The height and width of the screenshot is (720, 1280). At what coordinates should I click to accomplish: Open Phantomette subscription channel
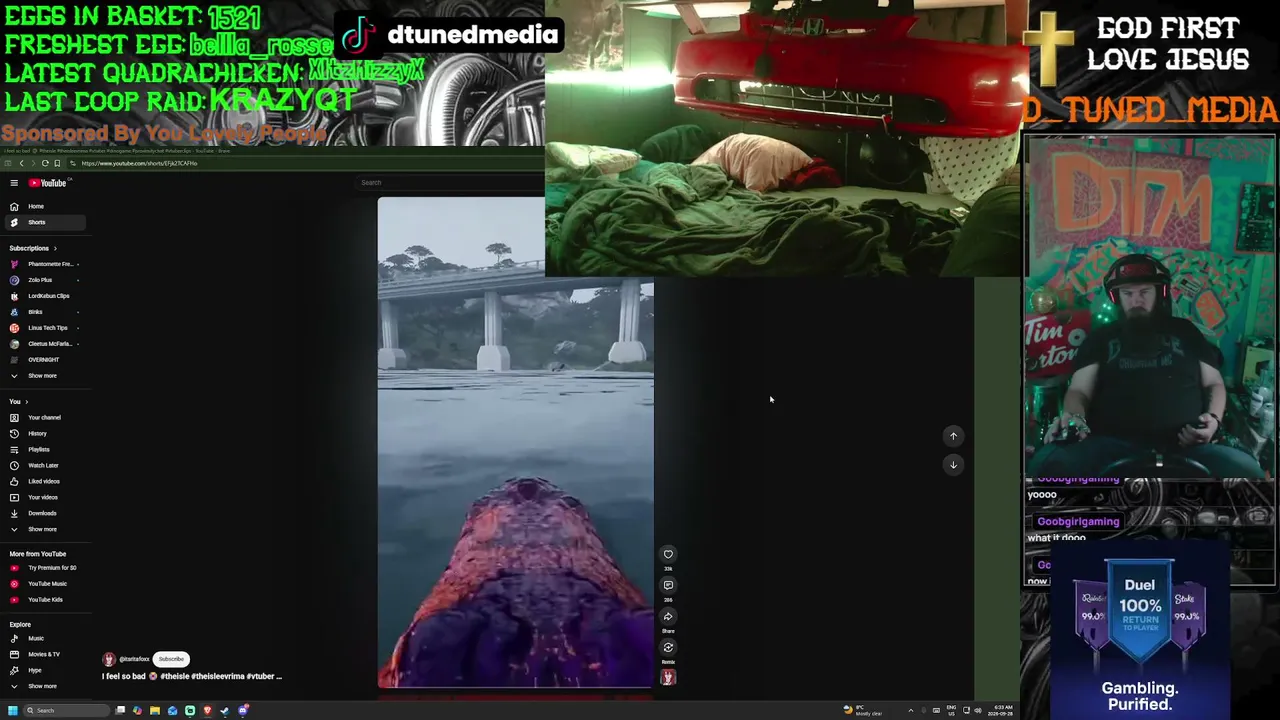(44, 264)
